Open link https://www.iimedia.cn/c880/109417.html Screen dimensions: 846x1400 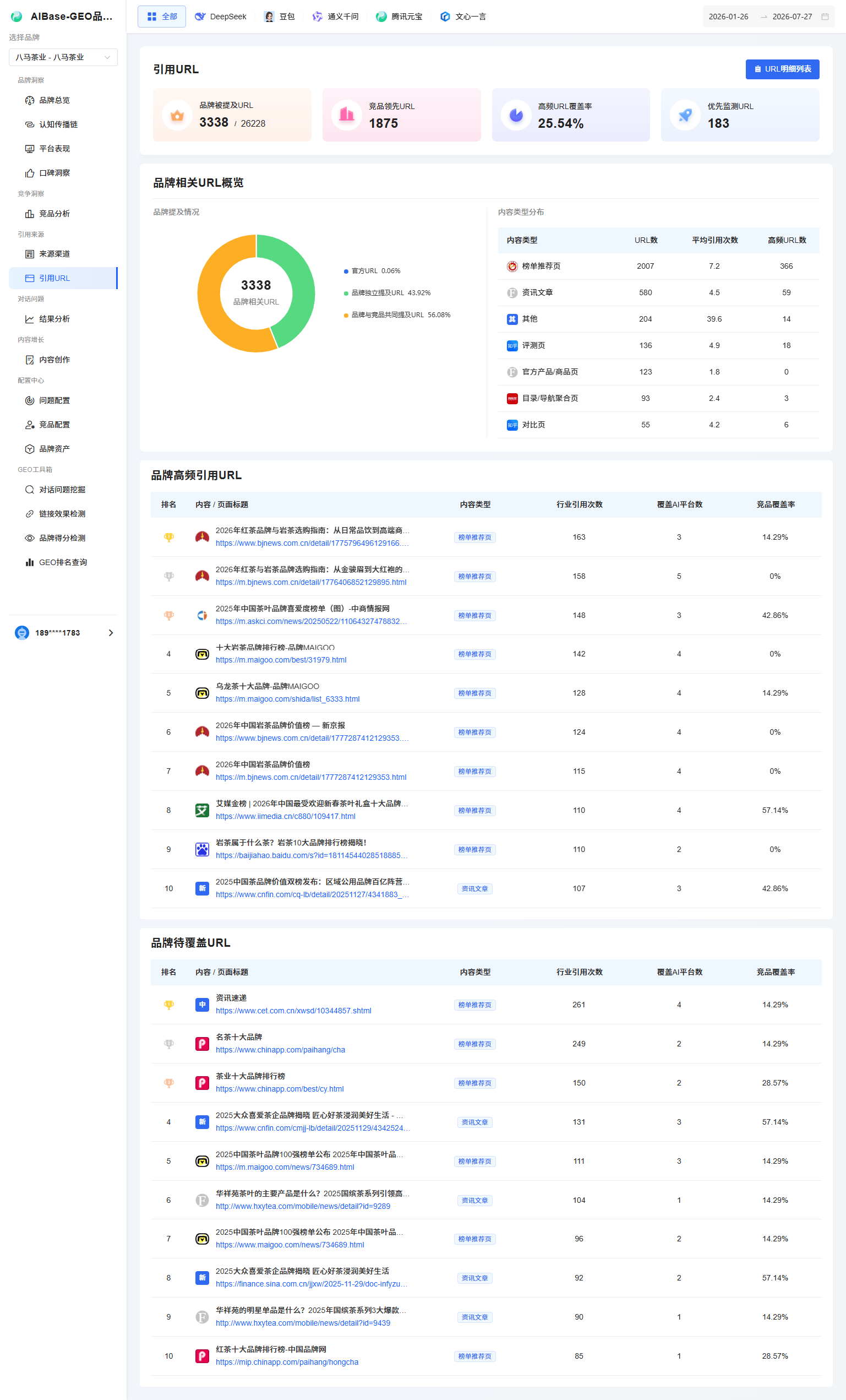tap(286, 816)
